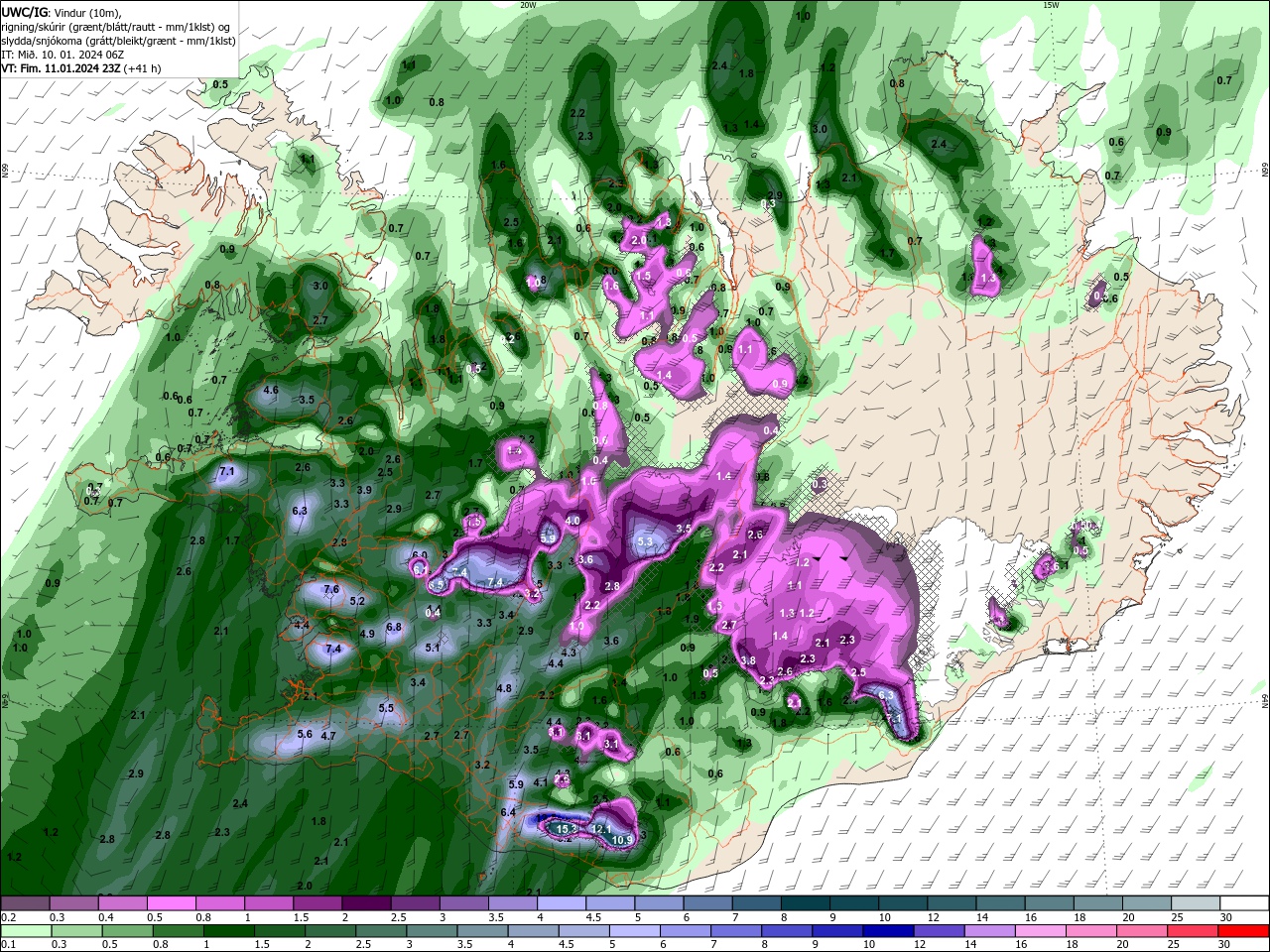Click the 3.9 rainfall value label
This screenshot has width=1270, height=952.
[364, 490]
